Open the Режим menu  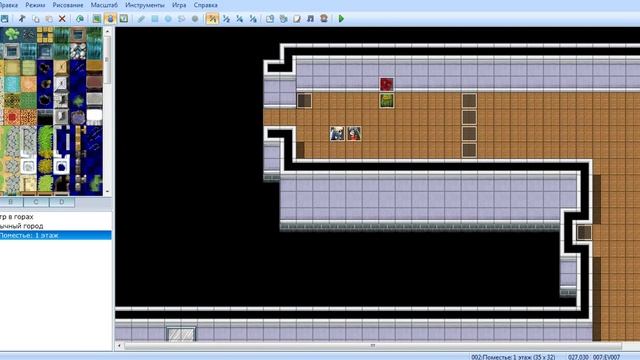pyautogui.click(x=35, y=5)
